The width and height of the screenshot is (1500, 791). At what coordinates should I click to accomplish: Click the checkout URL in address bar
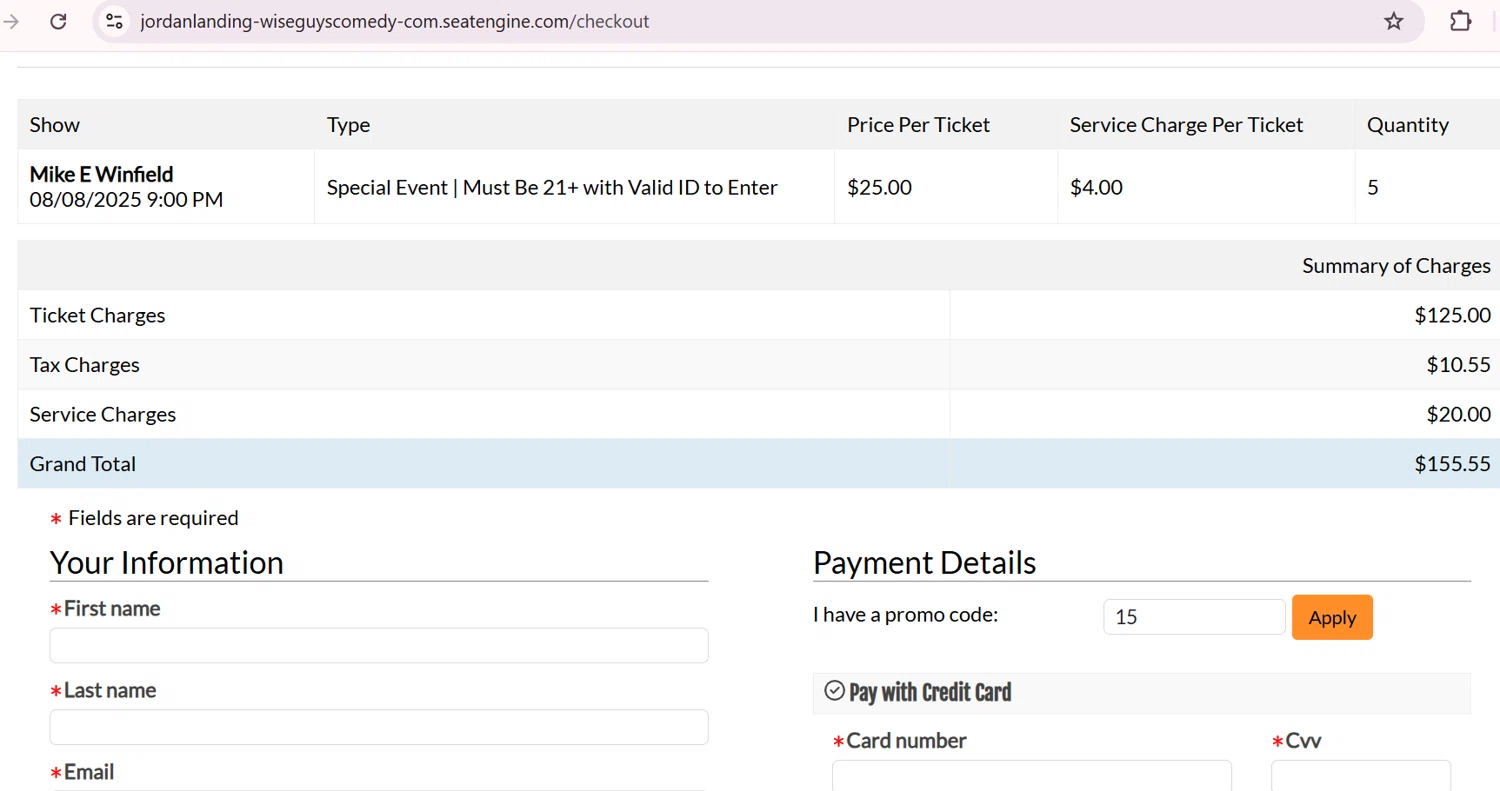(x=395, y=21)
